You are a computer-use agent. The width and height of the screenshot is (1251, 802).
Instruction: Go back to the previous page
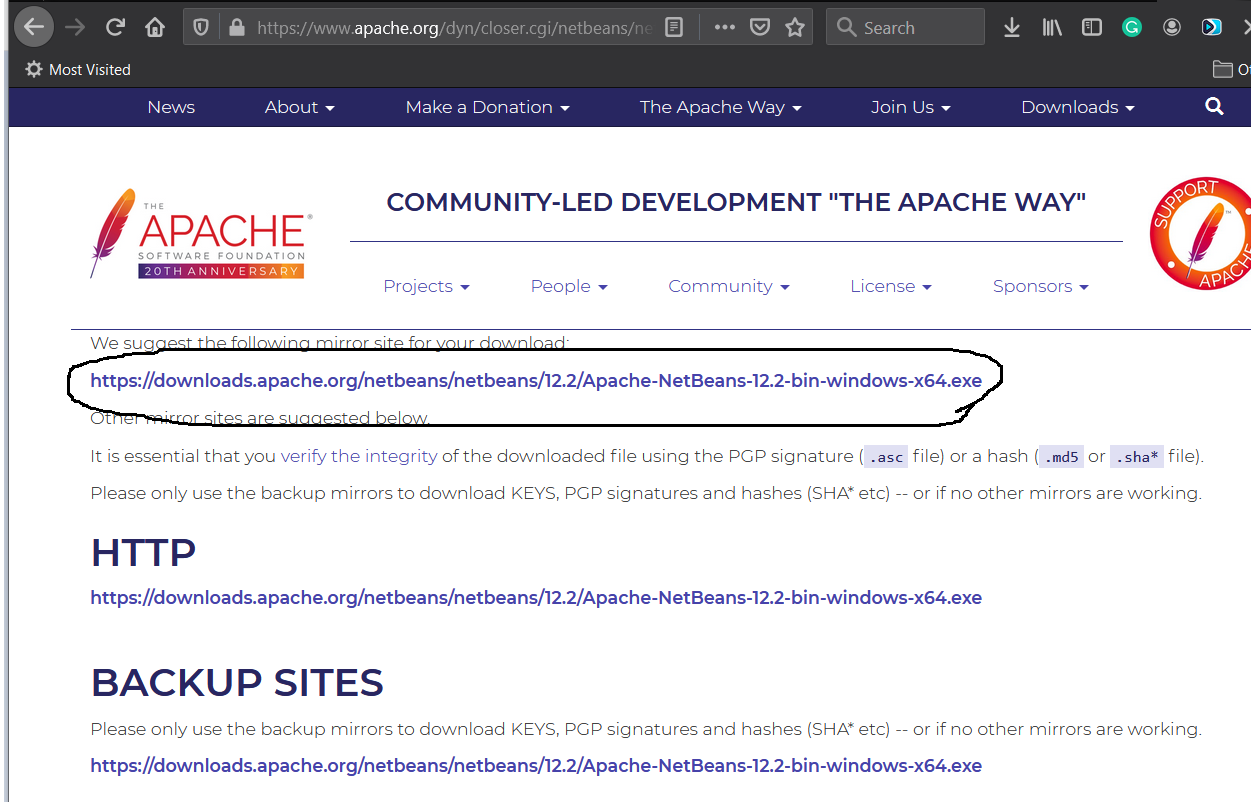(34, 27)
